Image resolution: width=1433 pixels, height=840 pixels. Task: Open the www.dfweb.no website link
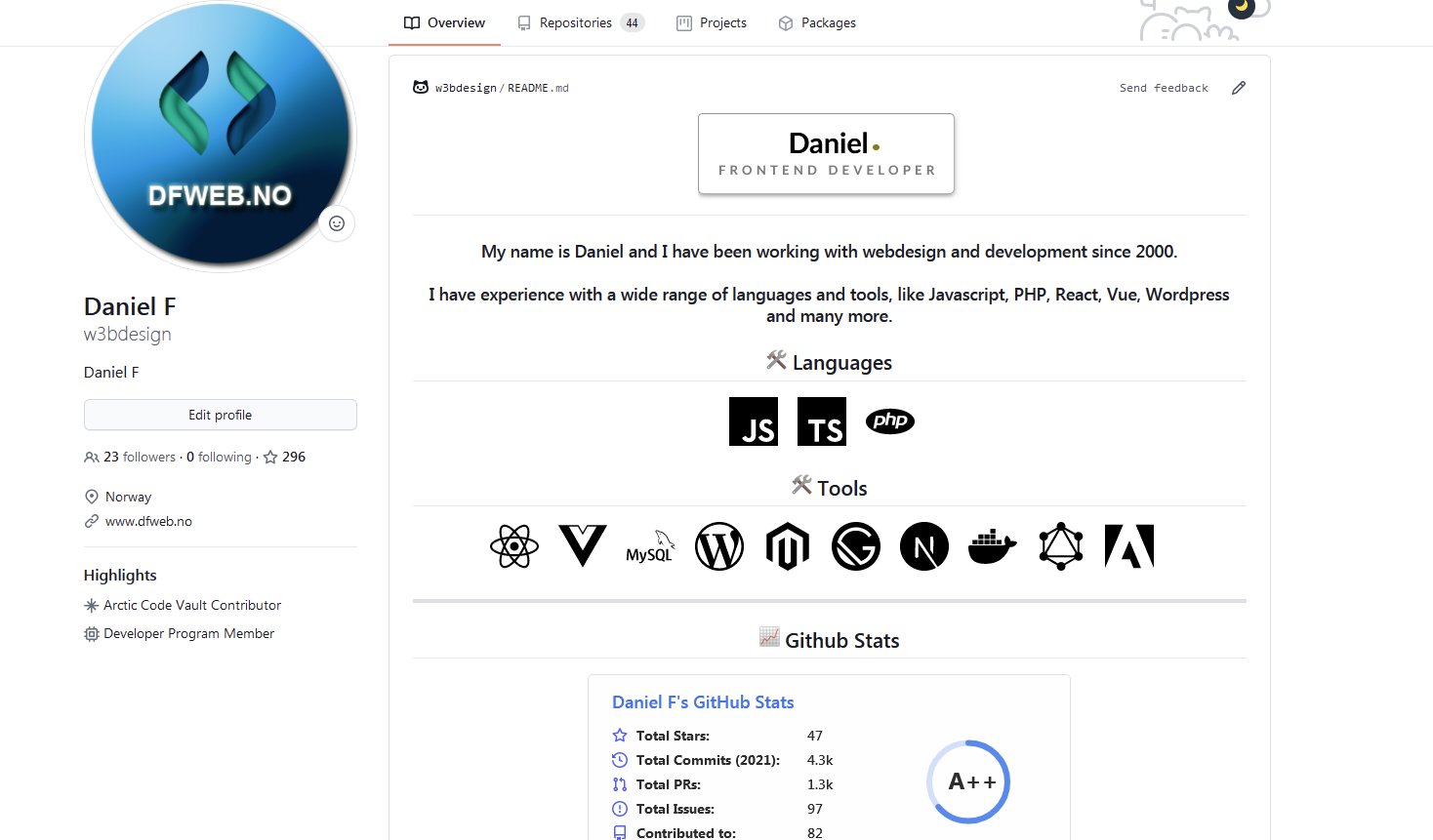tap(148, 521)
